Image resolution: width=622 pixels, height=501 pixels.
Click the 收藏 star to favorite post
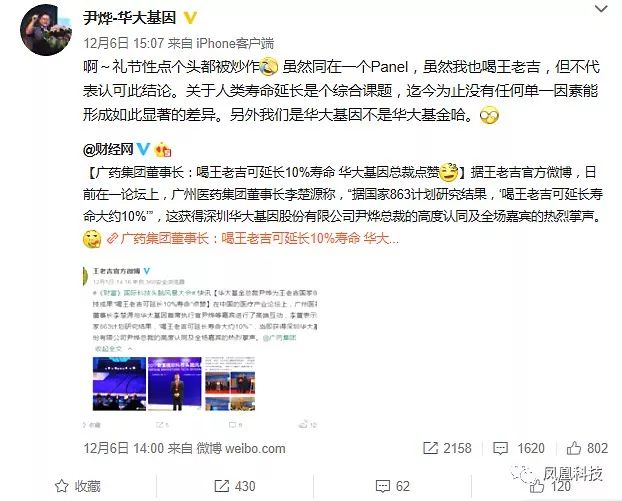pyautogui.click(x=78, y=486)
